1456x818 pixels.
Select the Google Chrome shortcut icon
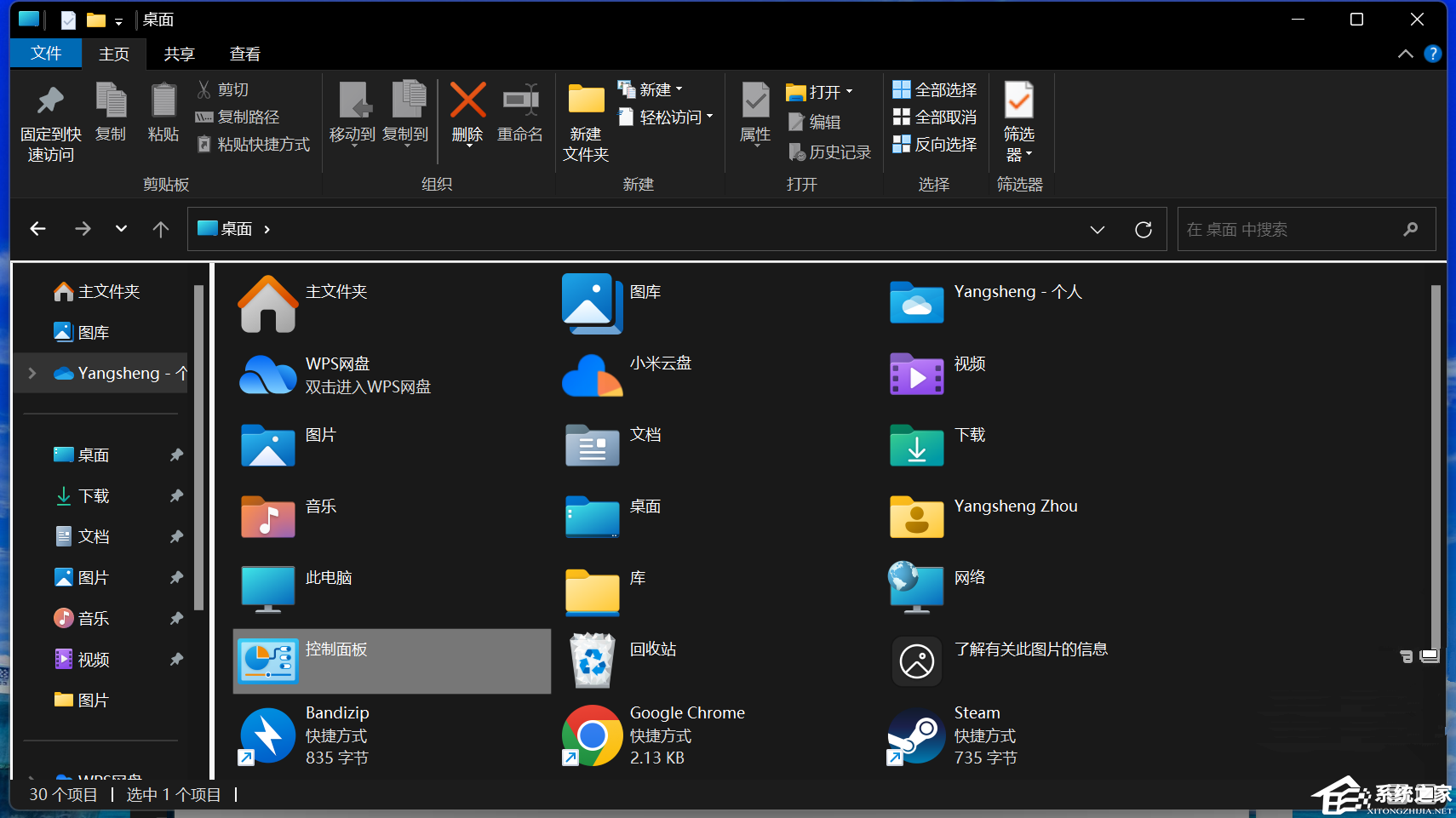coord(593,735)
